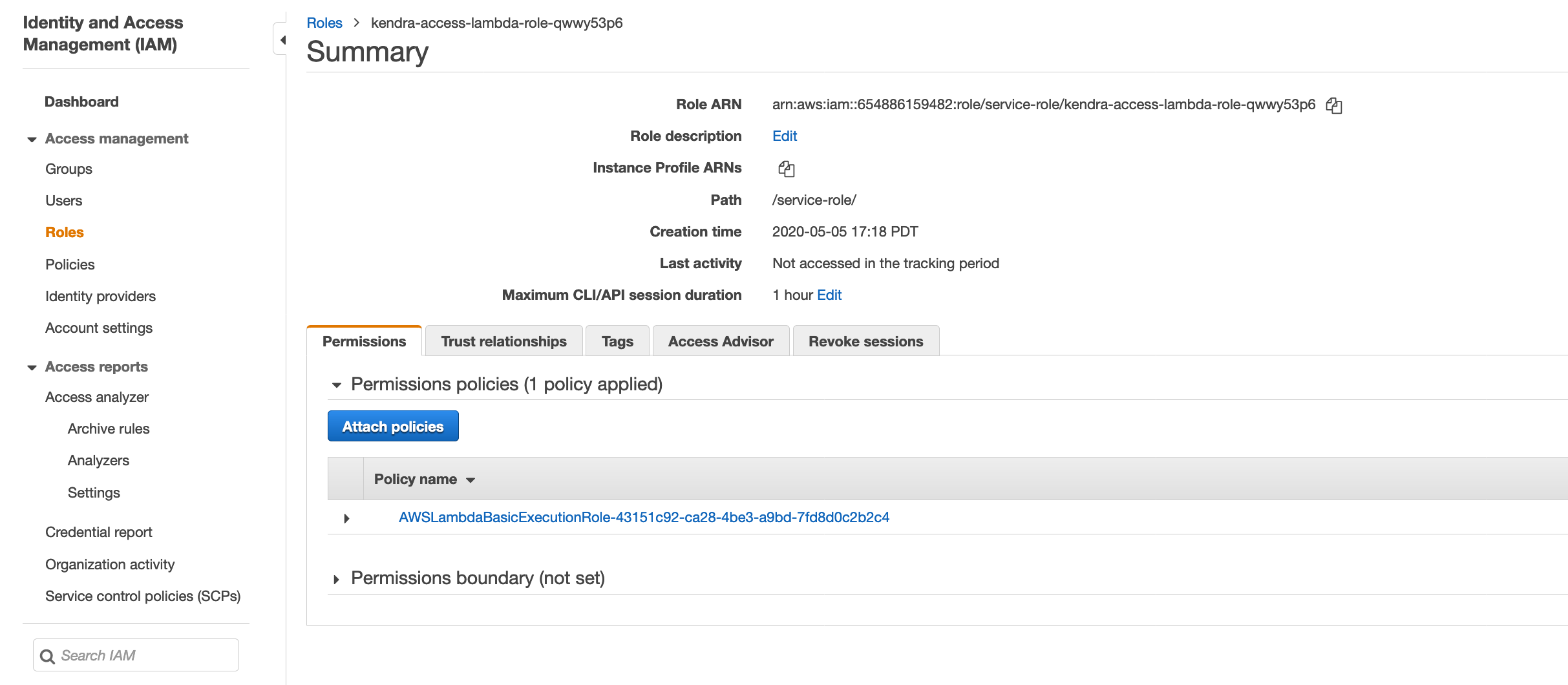Click the Permissions policies heading text
This screenshot has height=685, width=1568.
point(507,384)
